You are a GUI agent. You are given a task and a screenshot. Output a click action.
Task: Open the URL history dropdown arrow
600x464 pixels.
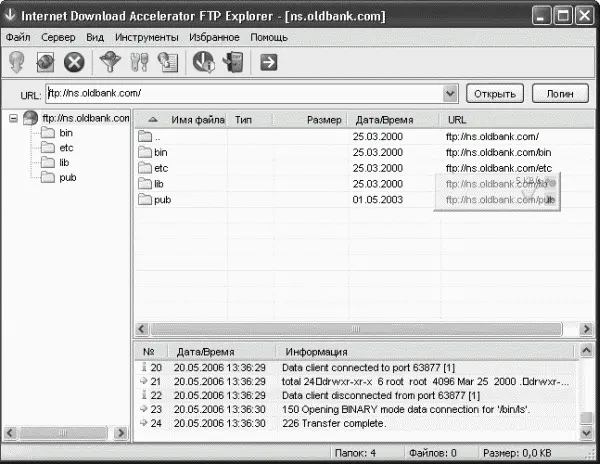450,93
